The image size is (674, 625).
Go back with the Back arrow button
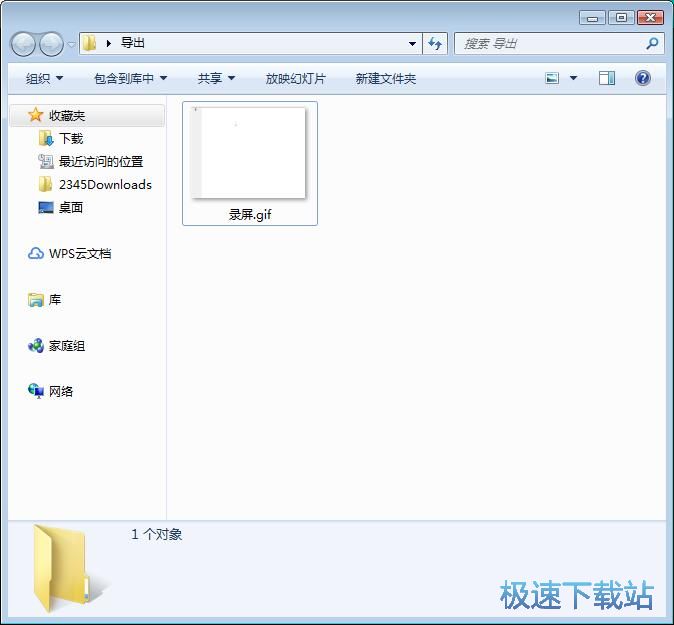click(x=23, y=44)
